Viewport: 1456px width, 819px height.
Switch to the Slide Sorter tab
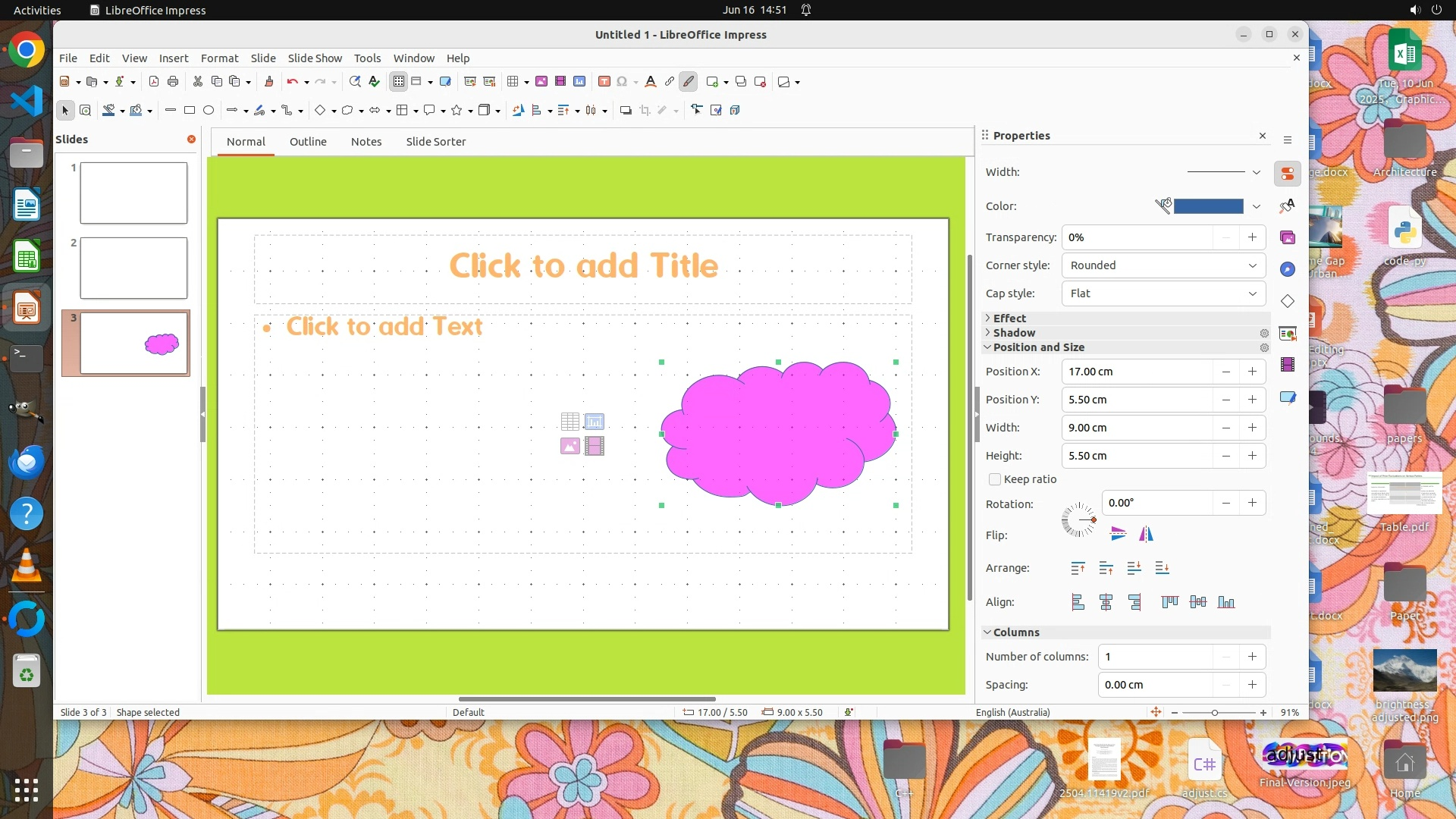pyautogui.click(x=435, y=142)
